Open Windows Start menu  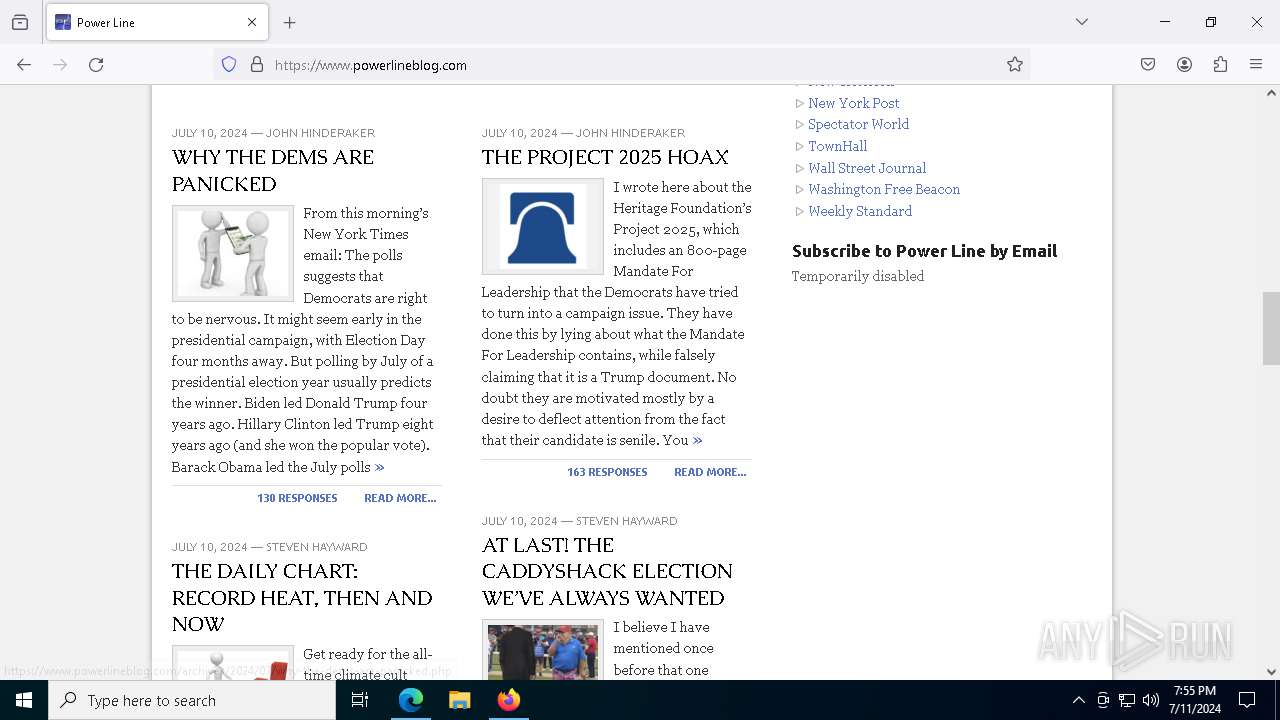pos(24,700)
